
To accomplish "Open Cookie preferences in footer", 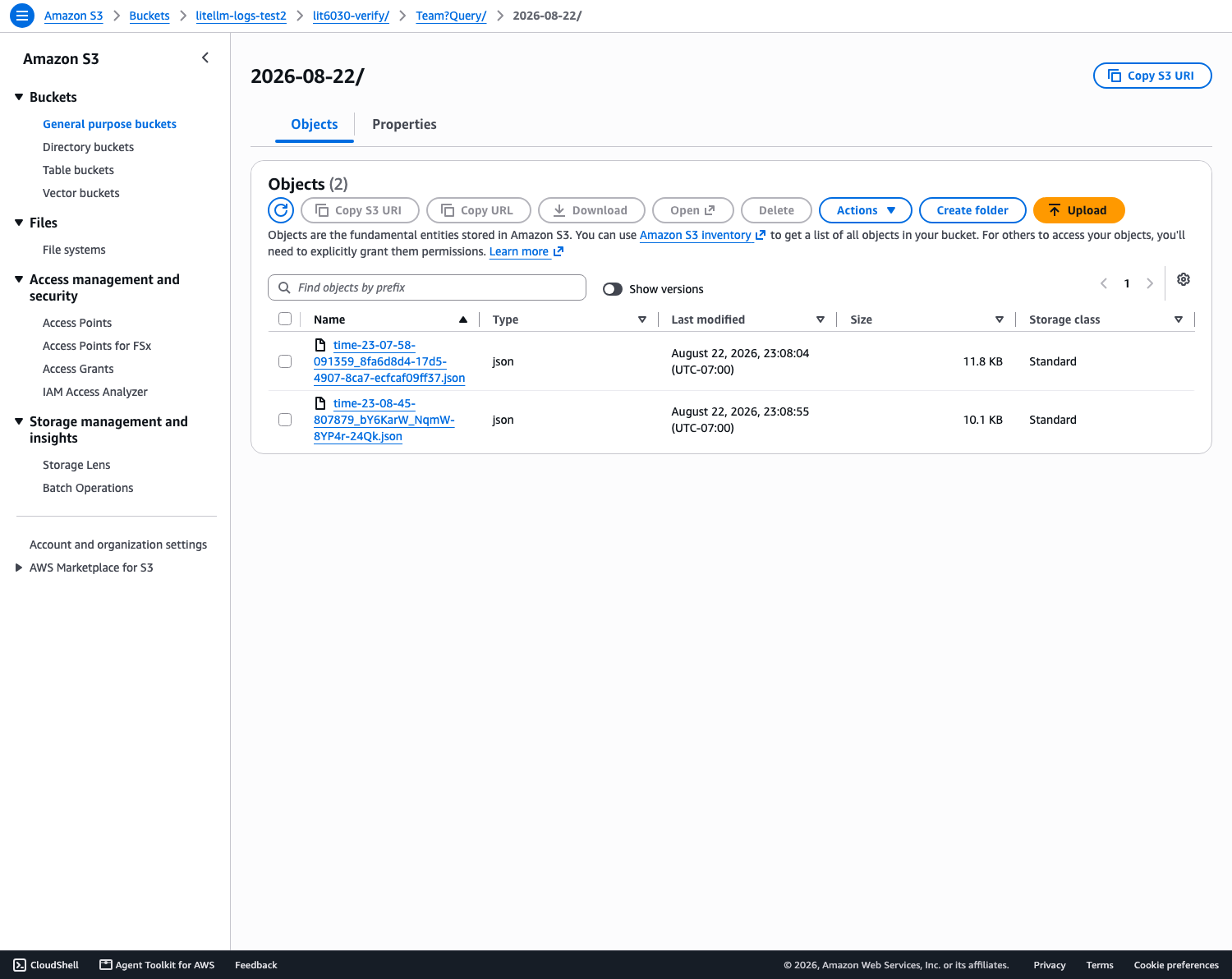I will (x=1176, y=965).
